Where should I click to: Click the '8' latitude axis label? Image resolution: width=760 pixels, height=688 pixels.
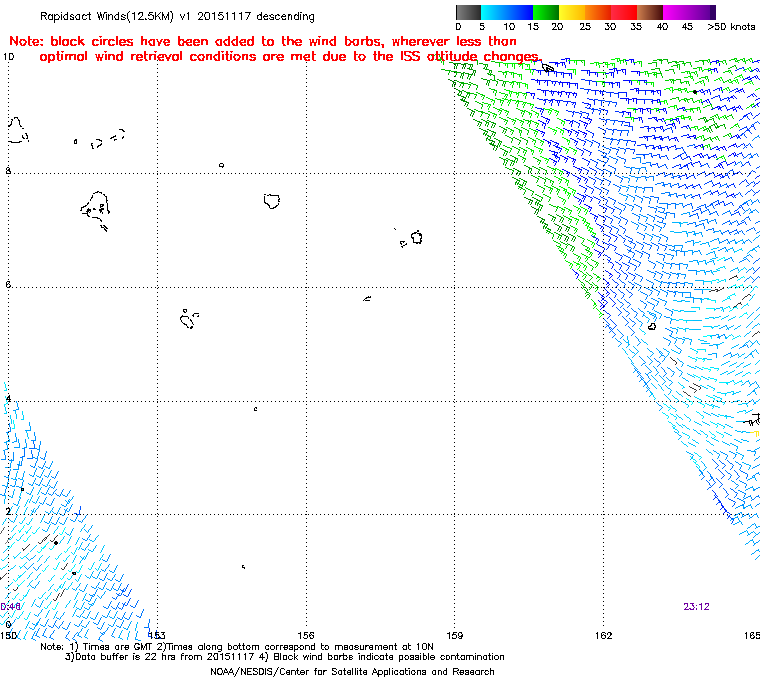coord(8,171)
